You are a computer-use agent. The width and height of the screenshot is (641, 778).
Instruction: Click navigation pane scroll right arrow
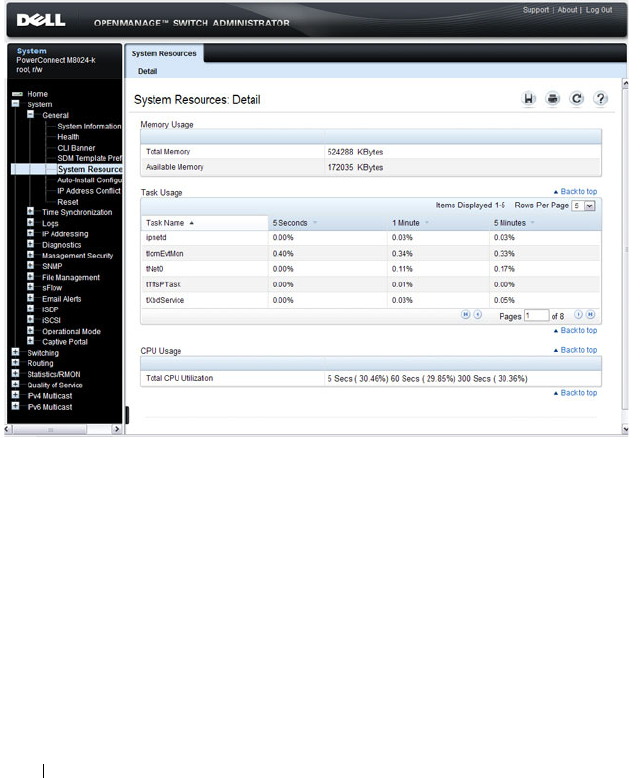coord(117,429)
